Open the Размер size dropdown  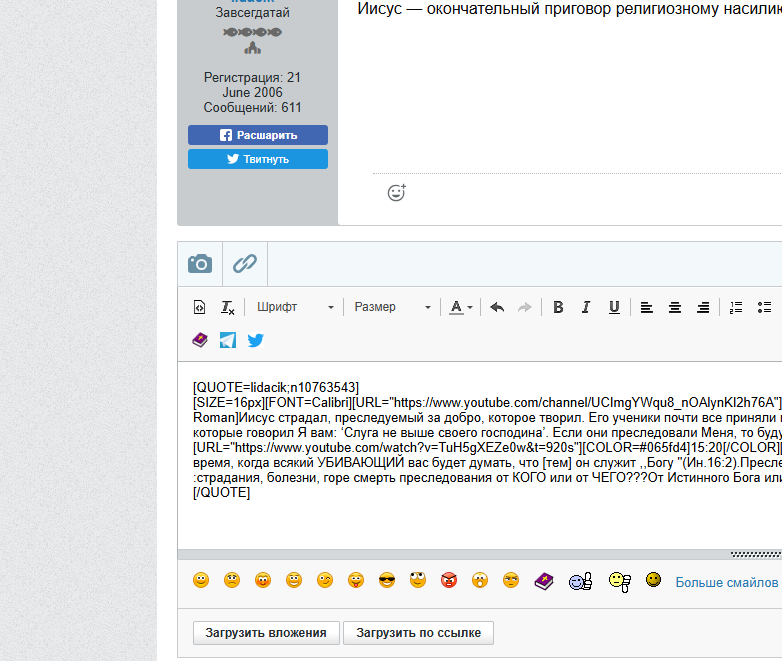(x=392, y=307)
